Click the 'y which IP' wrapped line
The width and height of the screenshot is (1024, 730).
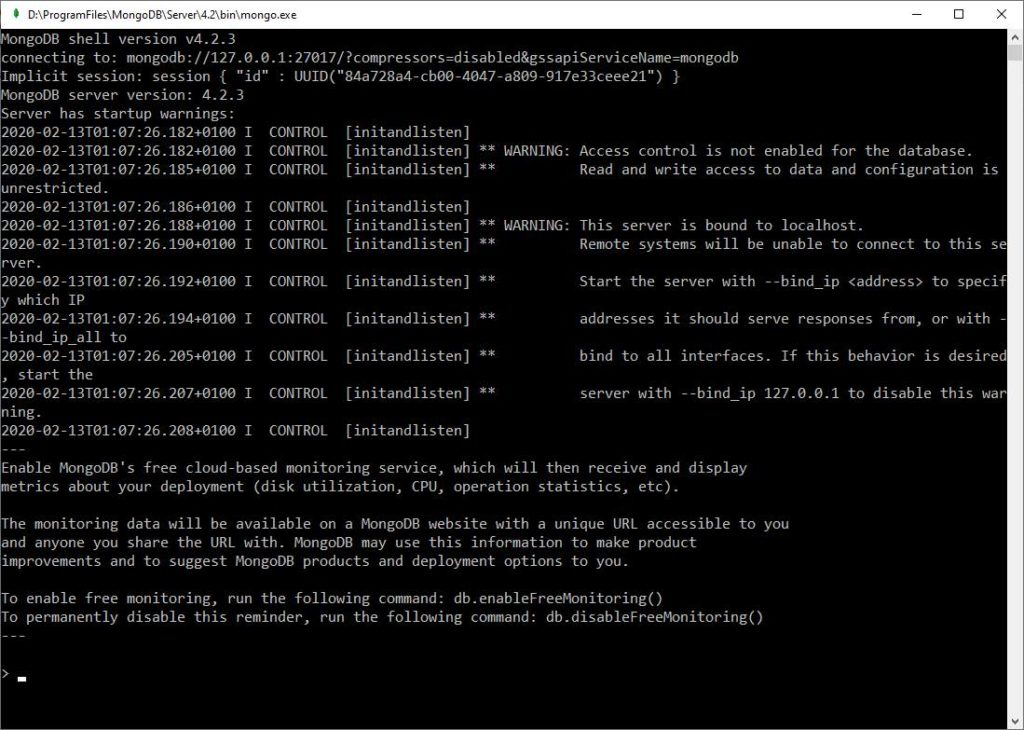pos(43,300)
